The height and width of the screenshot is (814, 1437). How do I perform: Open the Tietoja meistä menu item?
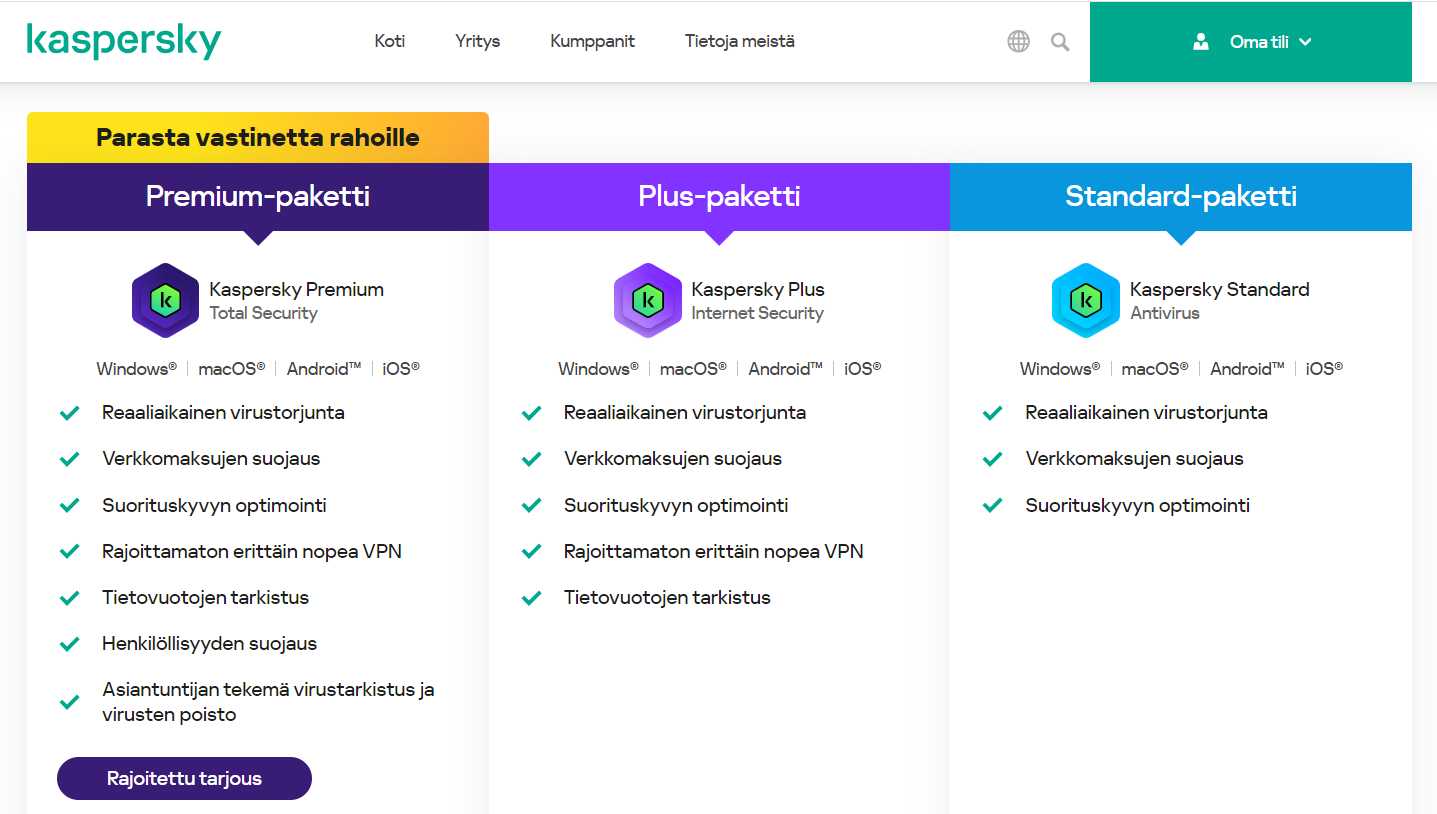coord(740,41)
